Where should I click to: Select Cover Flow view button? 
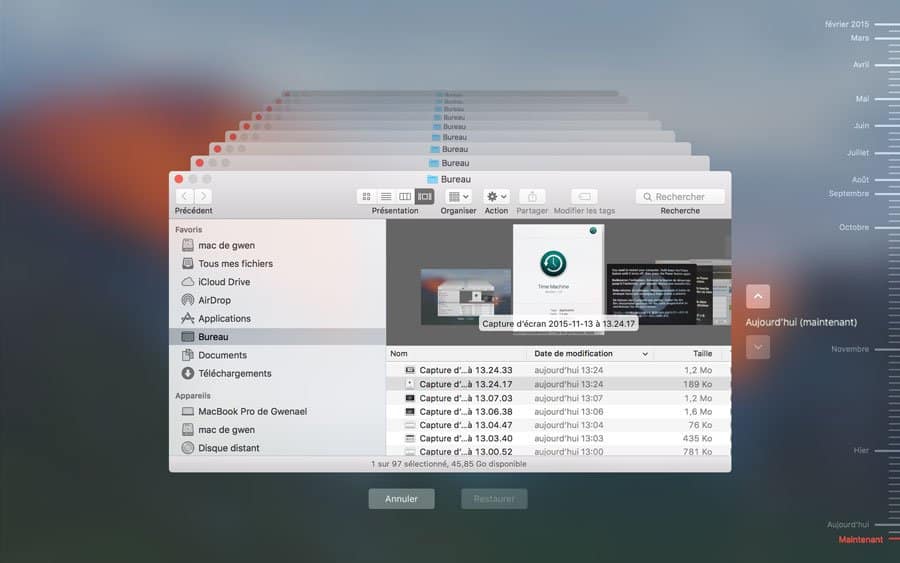click(x=425, y=197)
